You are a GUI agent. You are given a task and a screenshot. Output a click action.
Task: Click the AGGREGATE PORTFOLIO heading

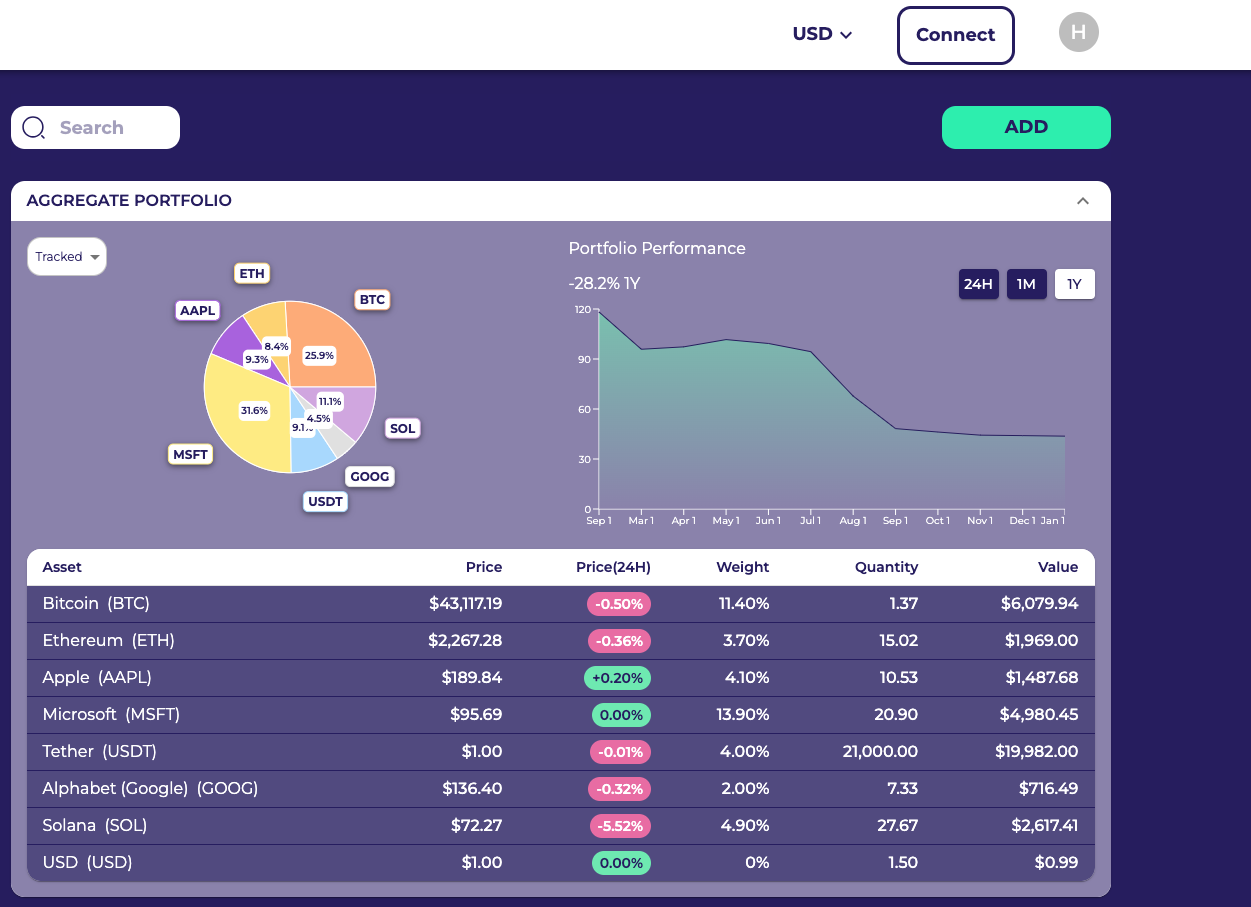click(x=129, y=201)
